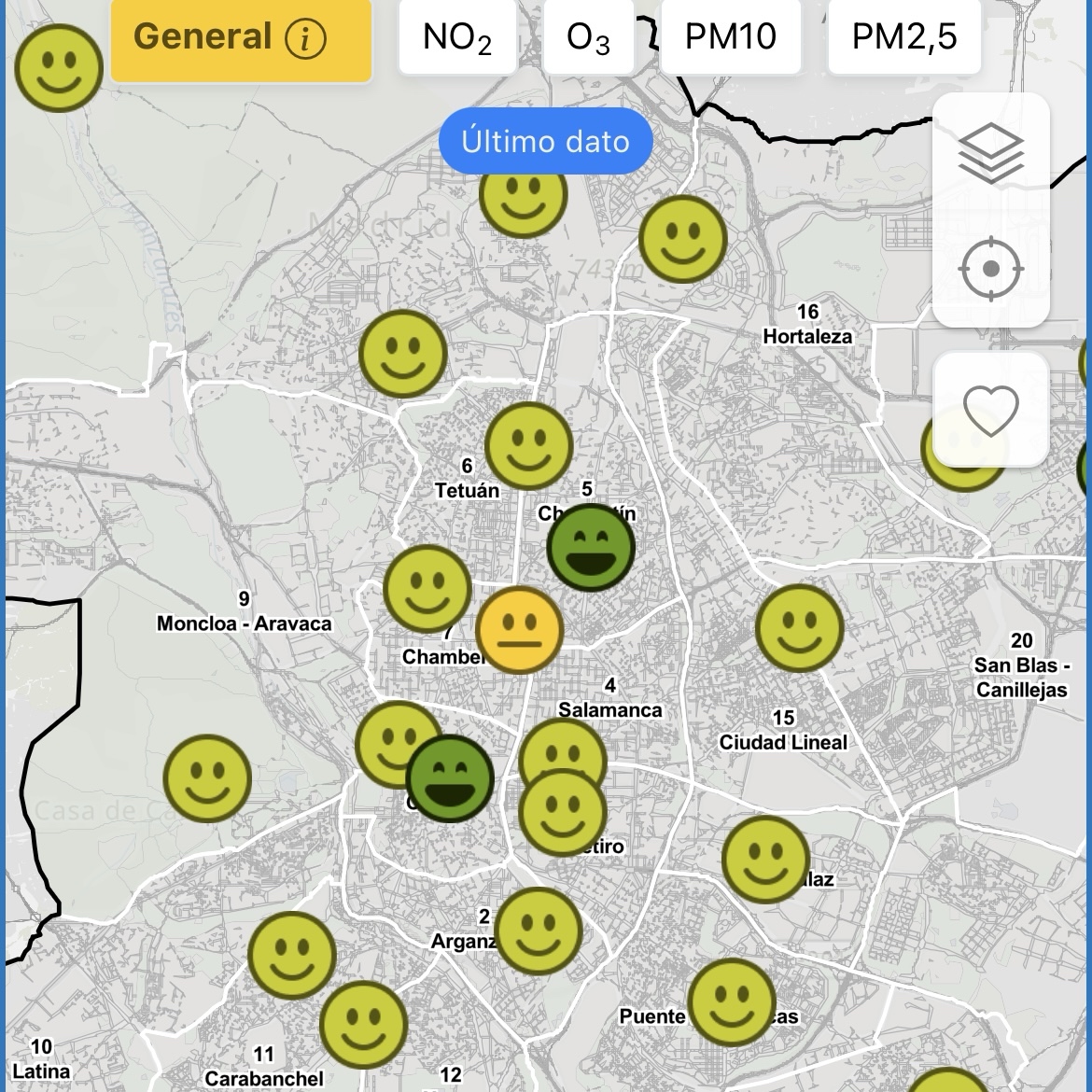Tap the orange neutral face station marker

pyautogui.click(x=519, y=630)
